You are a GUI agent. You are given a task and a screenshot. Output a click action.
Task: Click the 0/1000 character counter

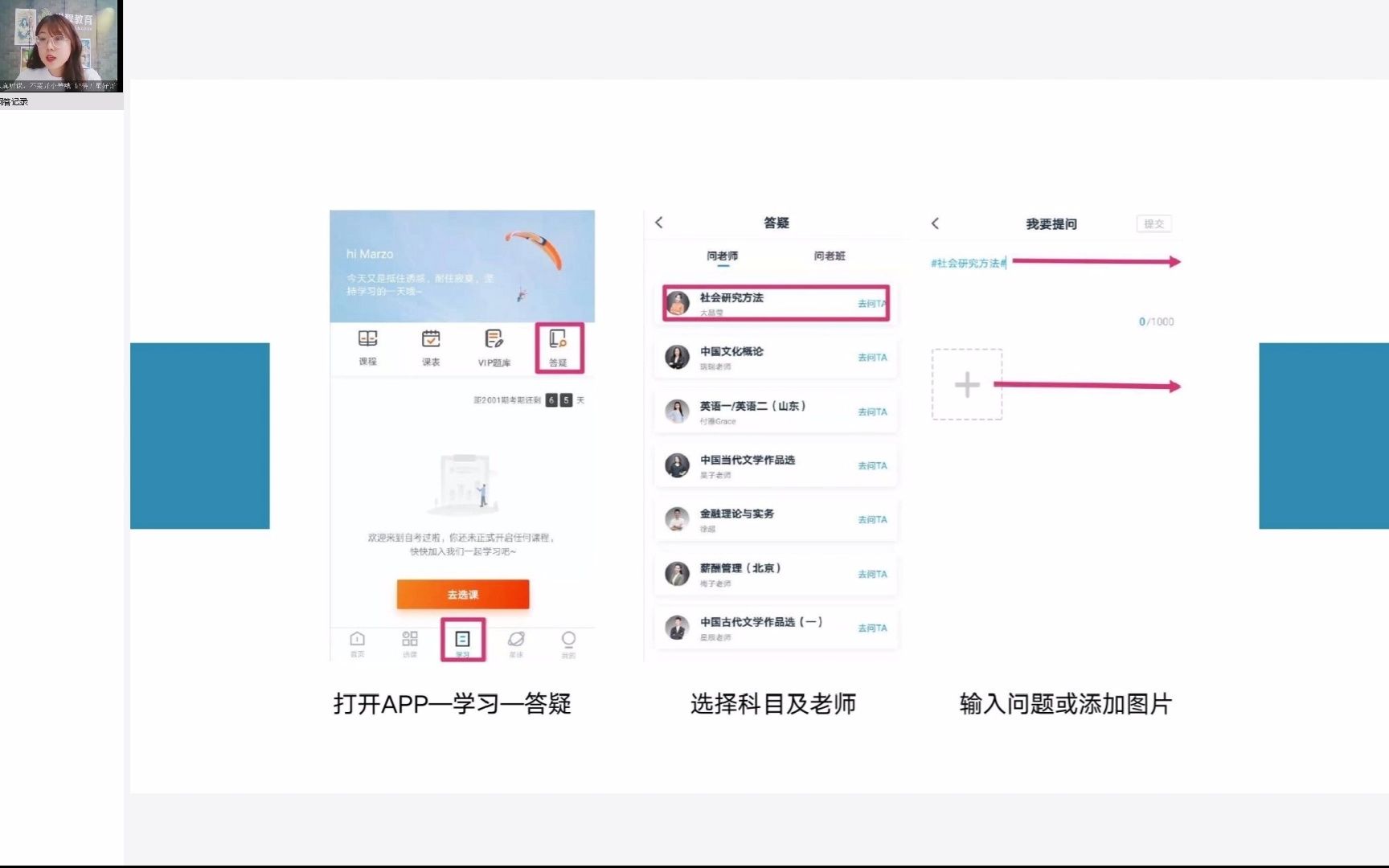(x=1156, y=321)
